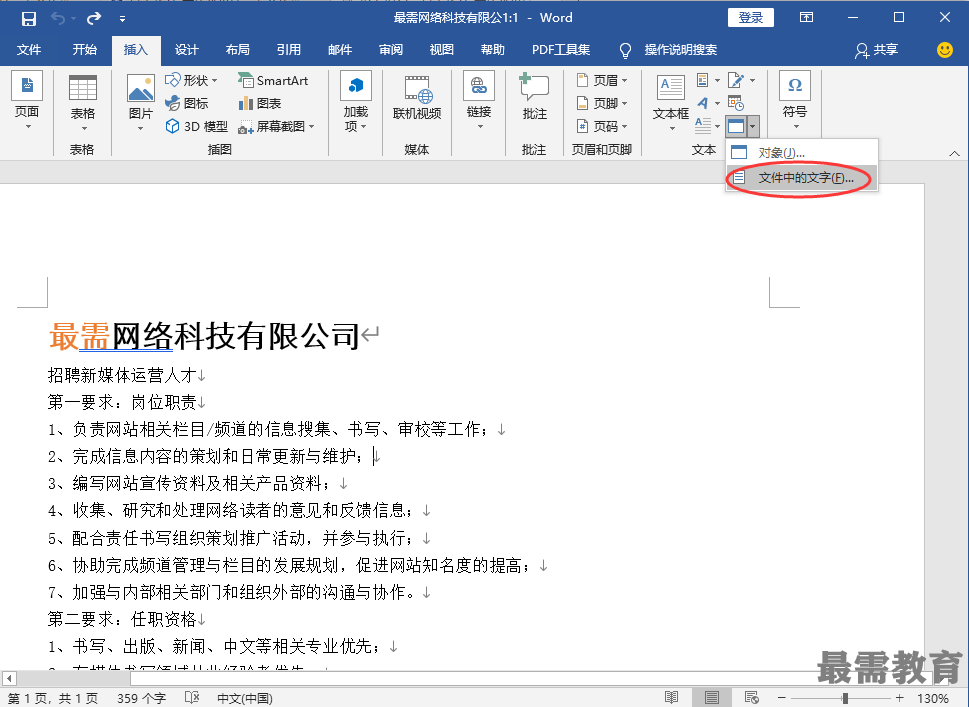The image size is (969, 707).
Task: Click 第 1 页, 共 1 页 in status bar
Action: coord(53,698)
